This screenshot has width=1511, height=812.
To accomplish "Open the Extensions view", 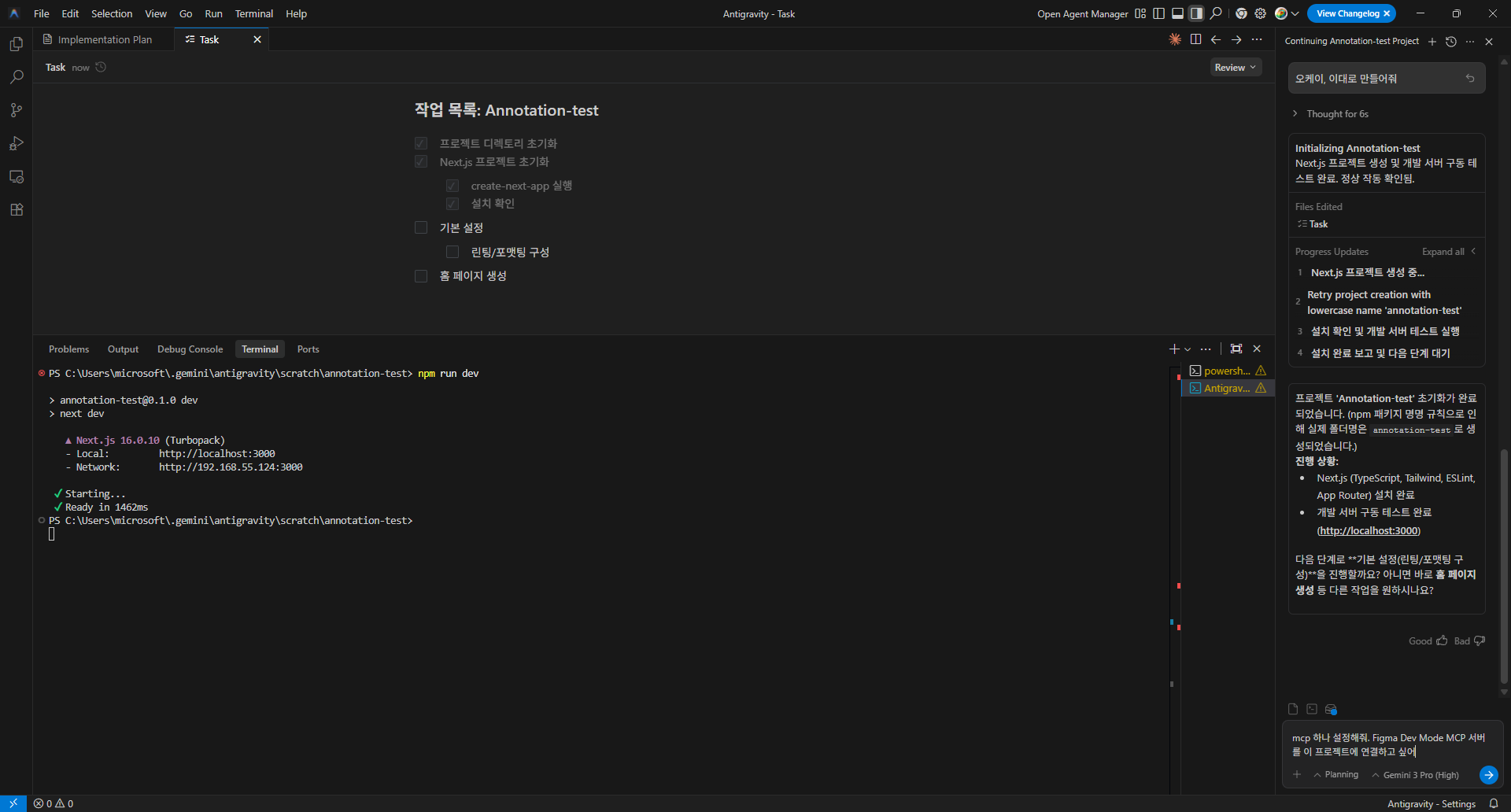I will [16, 209].
